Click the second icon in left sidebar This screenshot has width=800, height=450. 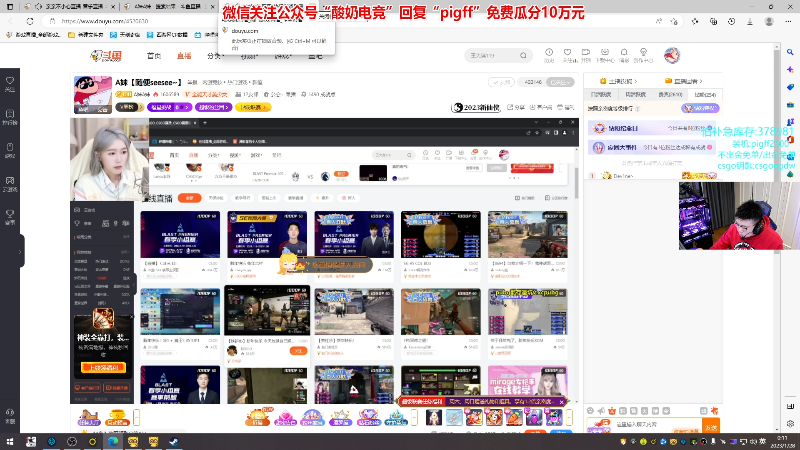pos(10,117)
